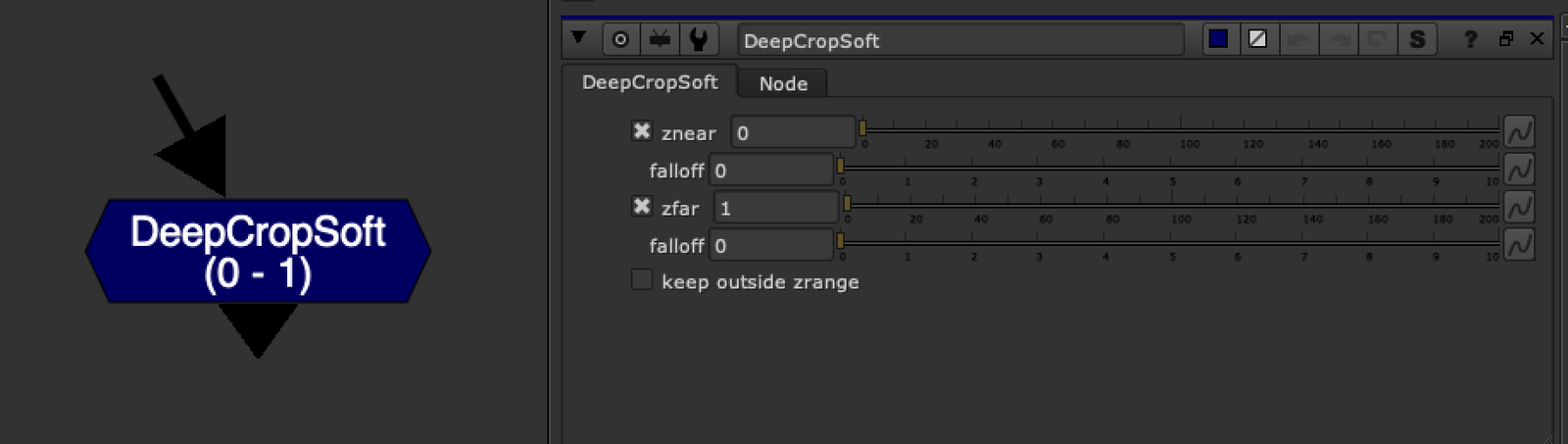This screenshot has height=444, width=1568.
Task: Open the wrench edit icon
Action: click(699, 39)
